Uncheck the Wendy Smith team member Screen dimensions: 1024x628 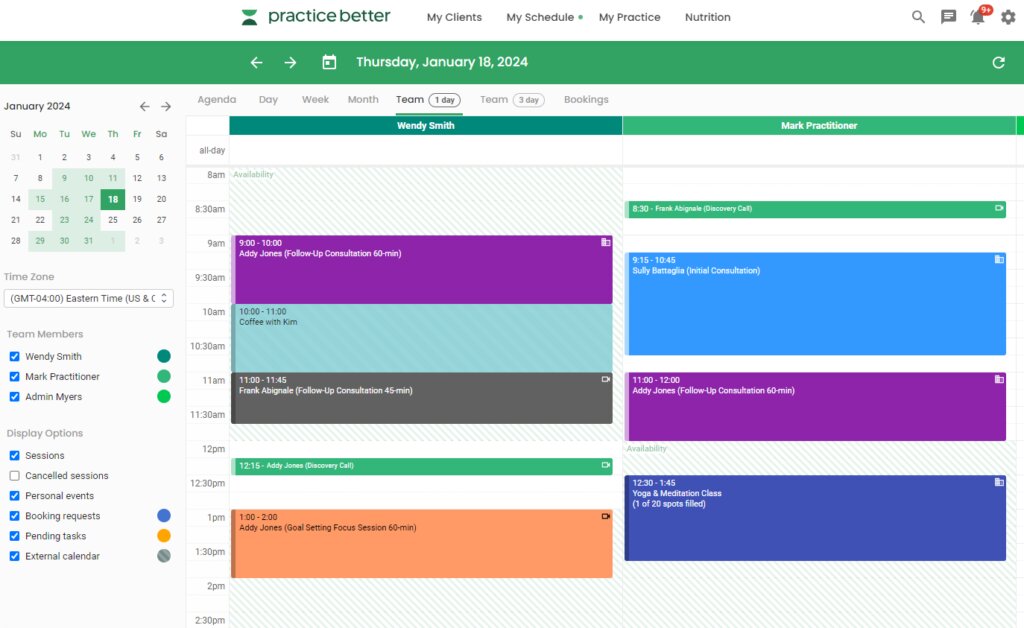(x=14, y=357)
